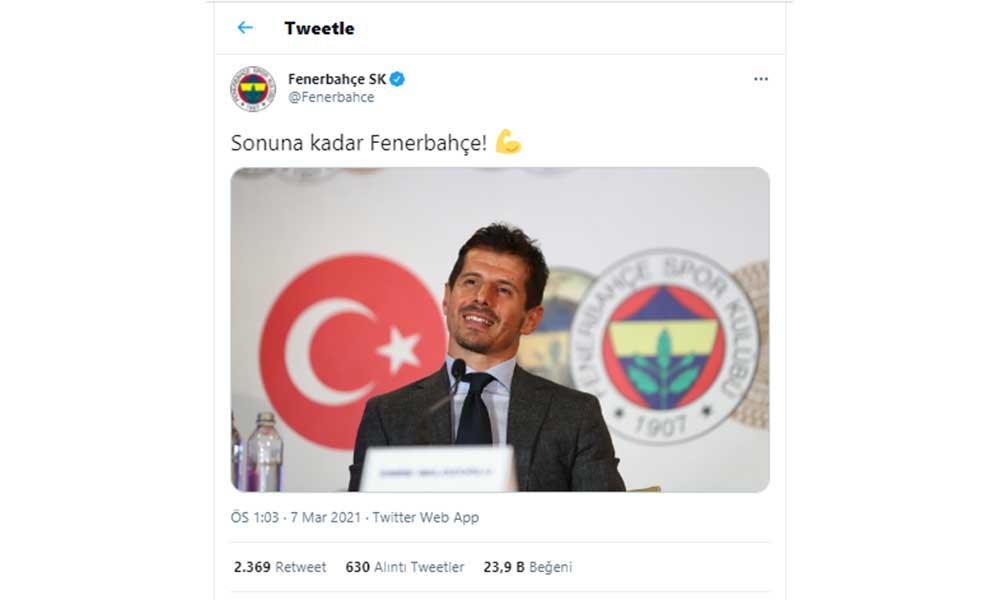
Task: Click the back arrow next to Tweetle
Action: pyautogui.click(x=245, y=28)
